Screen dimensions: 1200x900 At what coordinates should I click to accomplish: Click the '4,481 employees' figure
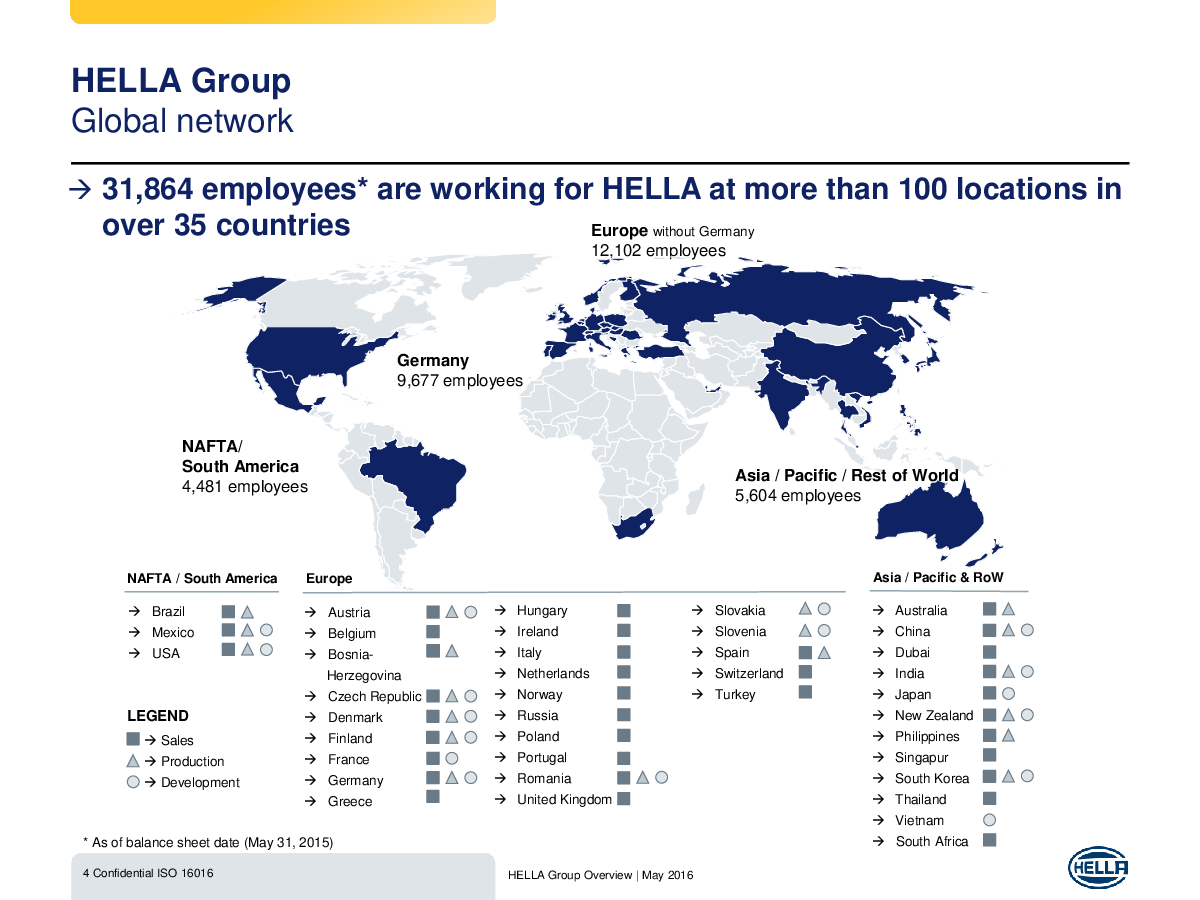245,487
